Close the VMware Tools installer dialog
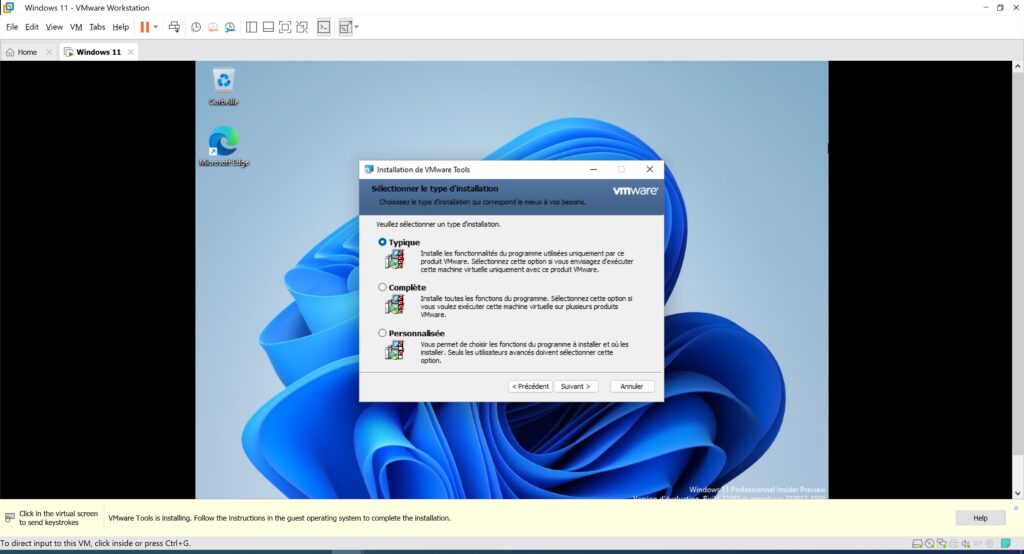The image size is (1024, 554). tap(650, 169)
